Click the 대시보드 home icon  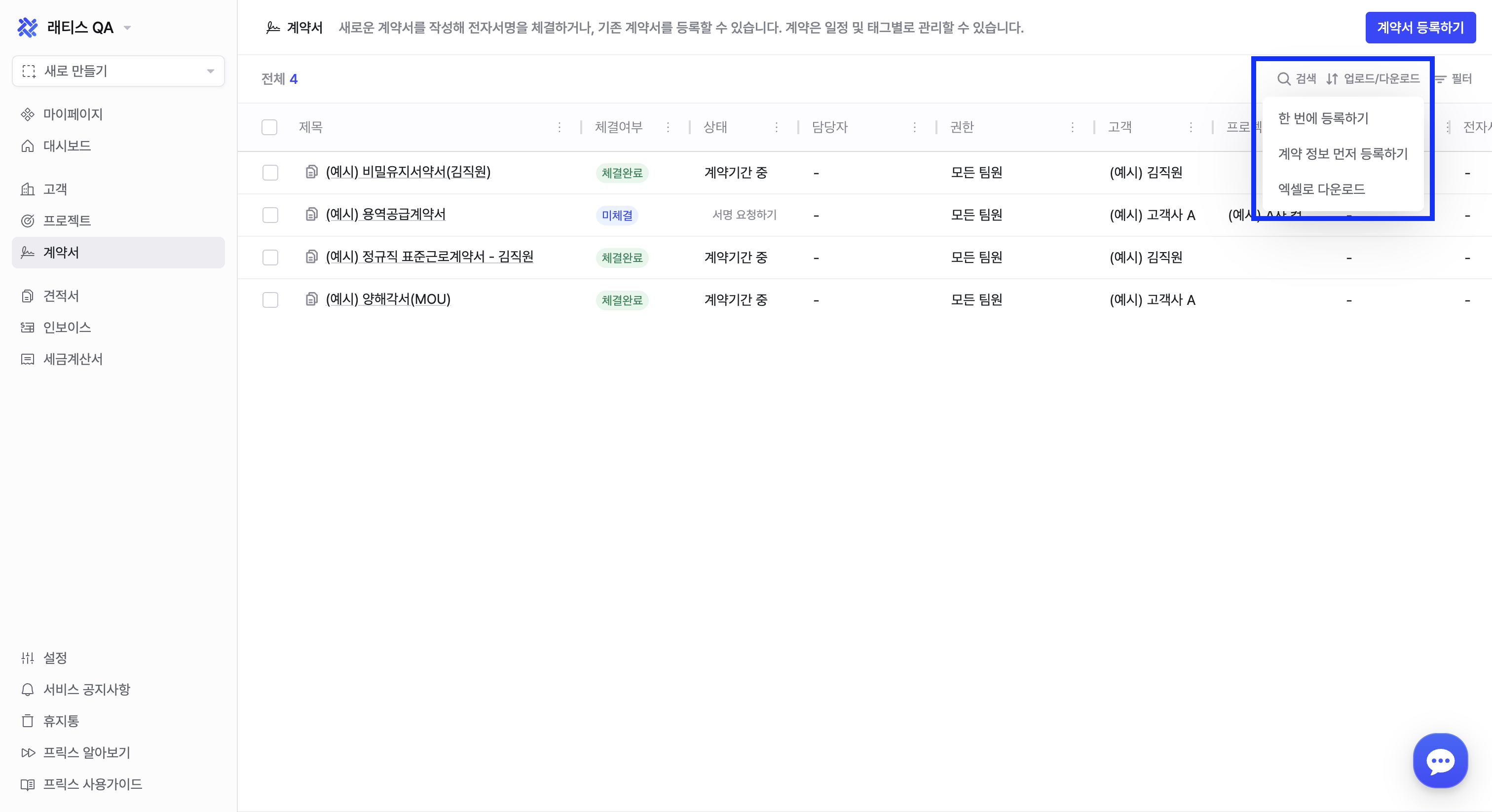pyautogui.click(x=27, y=146)
